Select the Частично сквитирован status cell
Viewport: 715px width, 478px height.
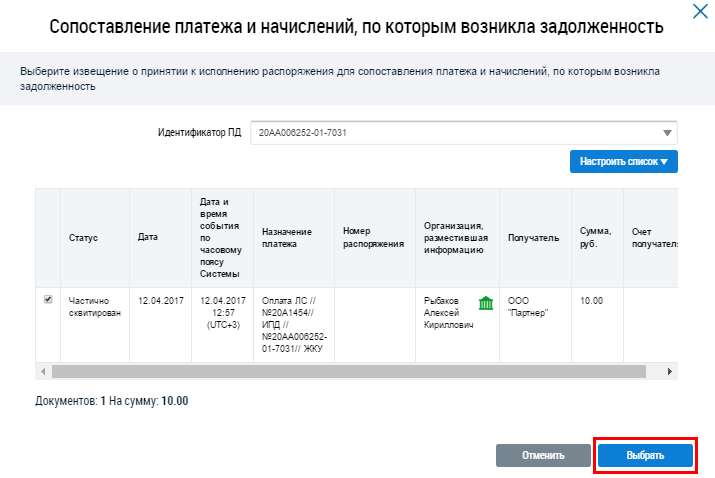point(94,305)
